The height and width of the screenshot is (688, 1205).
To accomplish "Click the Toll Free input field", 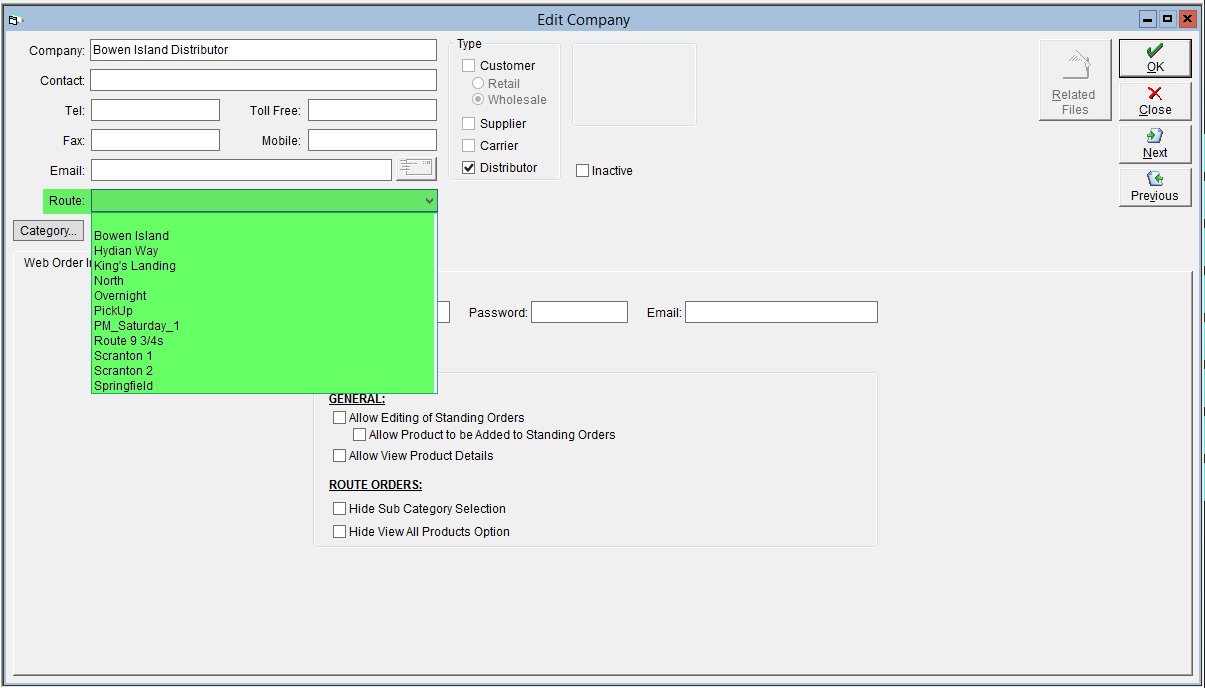I will point(372,110).
